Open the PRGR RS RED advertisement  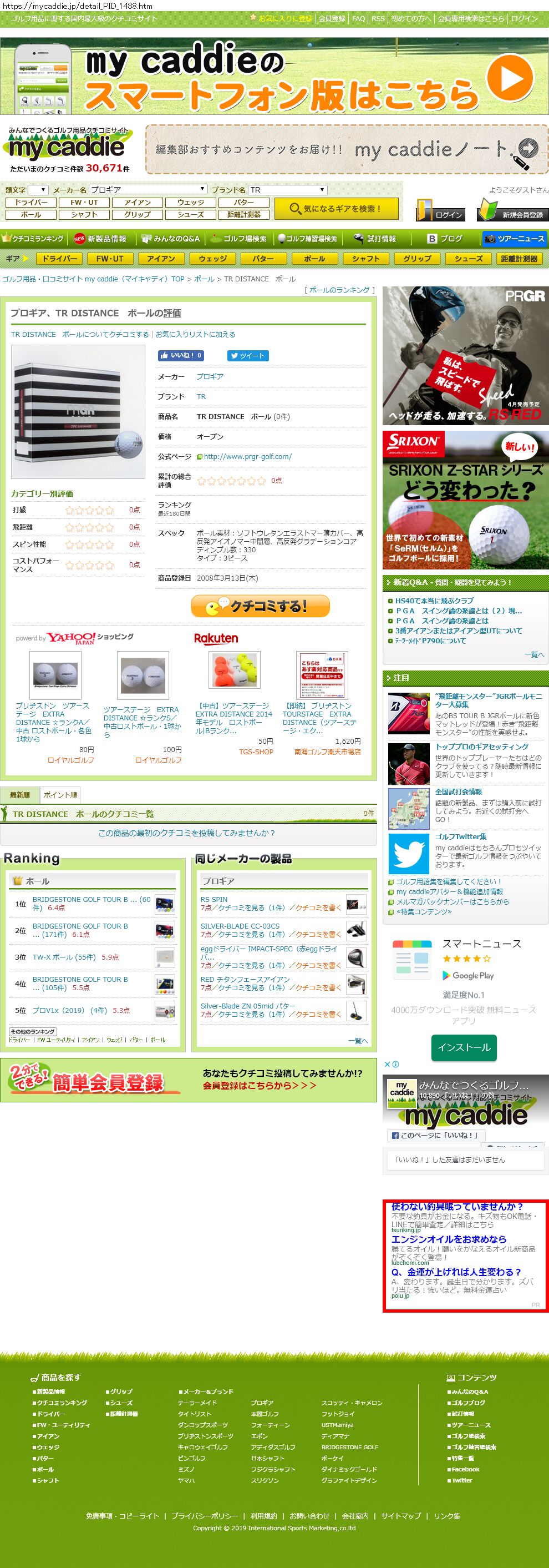click(x=466, y=355)
